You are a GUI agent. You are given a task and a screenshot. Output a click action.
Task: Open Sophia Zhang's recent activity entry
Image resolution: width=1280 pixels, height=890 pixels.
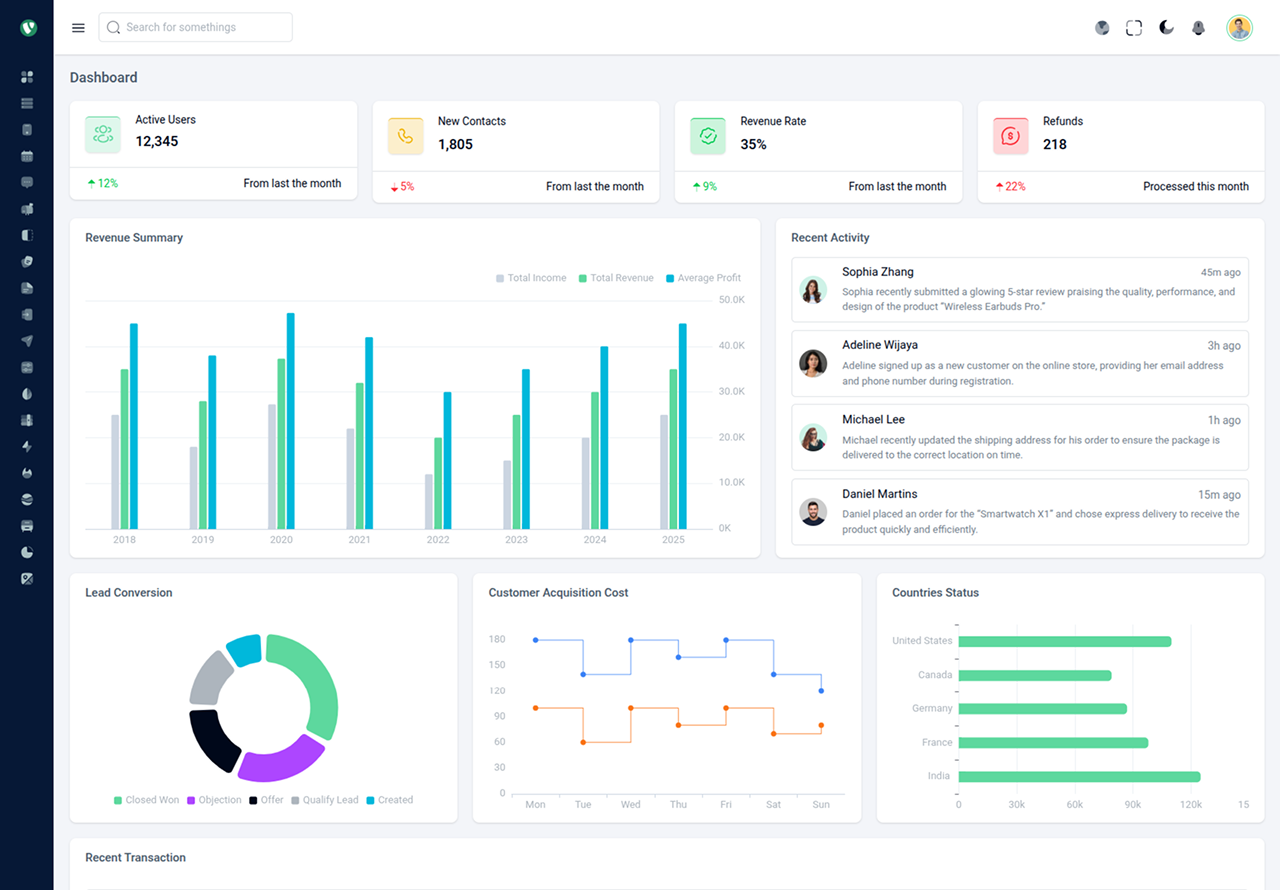(x=1020, y=290)
